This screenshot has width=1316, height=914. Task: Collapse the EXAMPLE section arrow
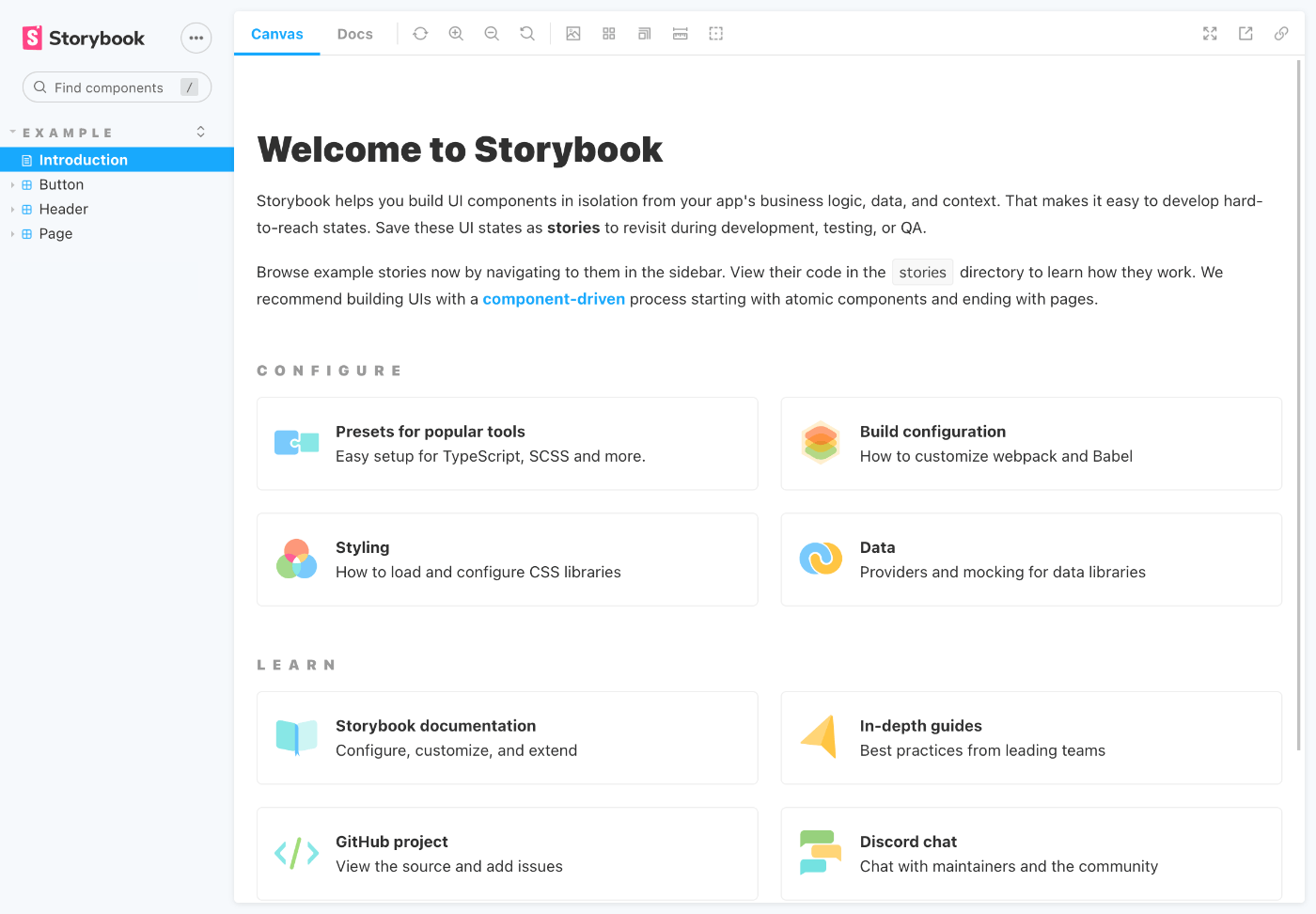13,133
